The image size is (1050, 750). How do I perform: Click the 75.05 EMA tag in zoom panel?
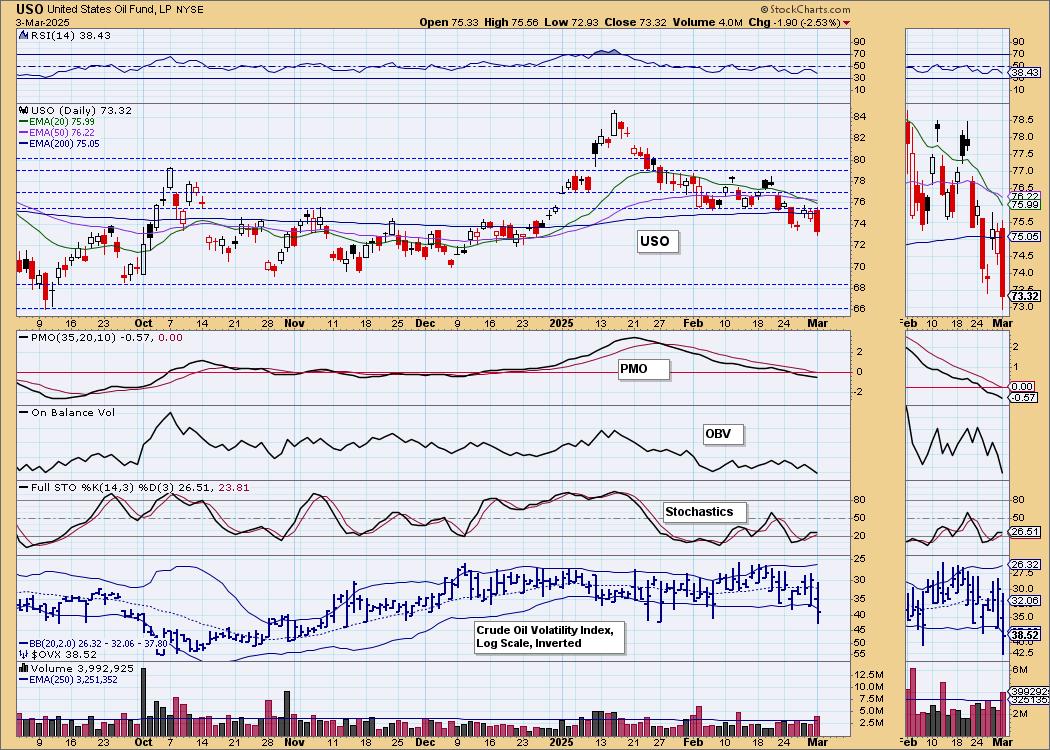1025,236
